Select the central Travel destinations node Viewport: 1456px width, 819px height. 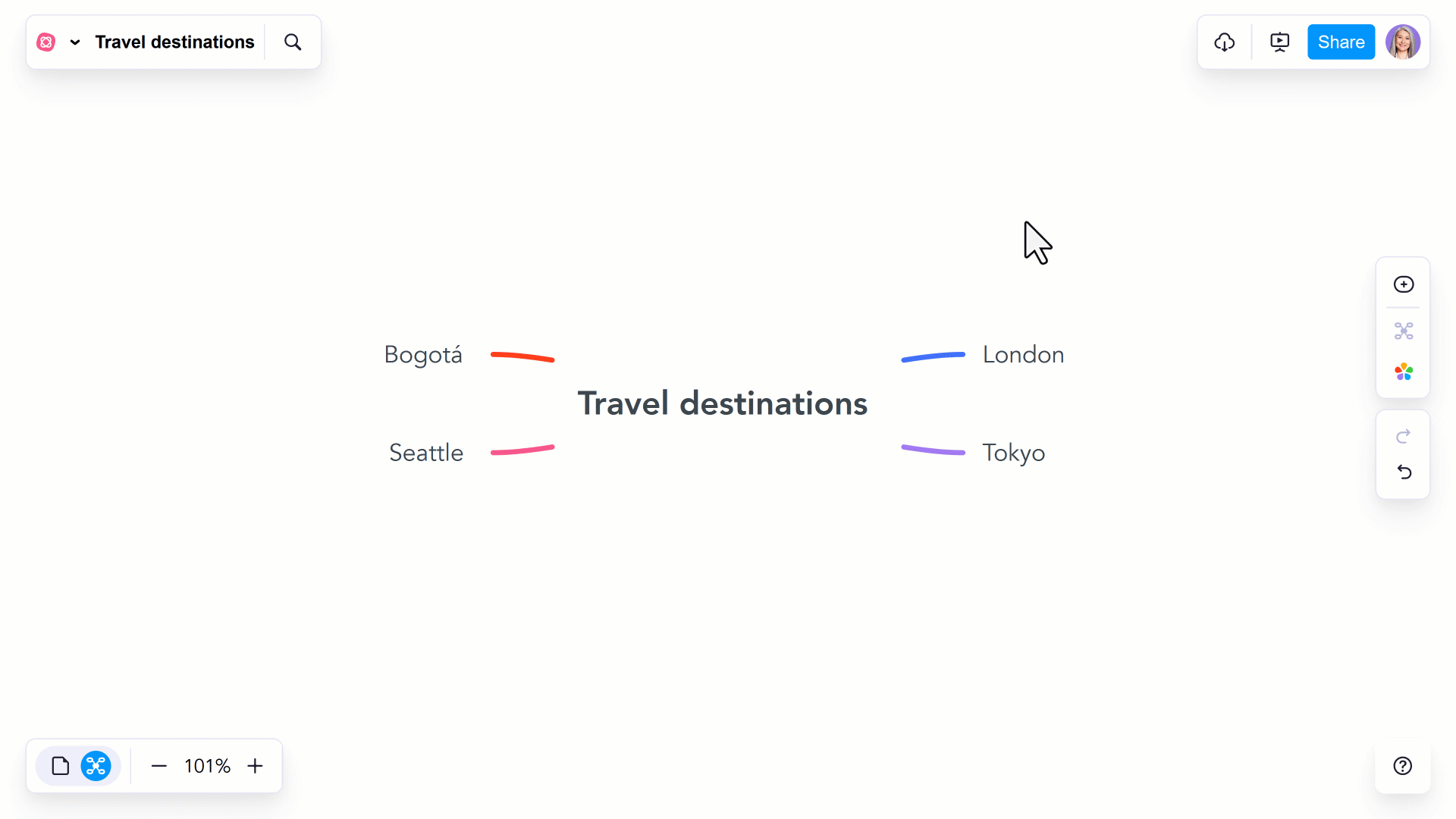(x=723, y=403)
